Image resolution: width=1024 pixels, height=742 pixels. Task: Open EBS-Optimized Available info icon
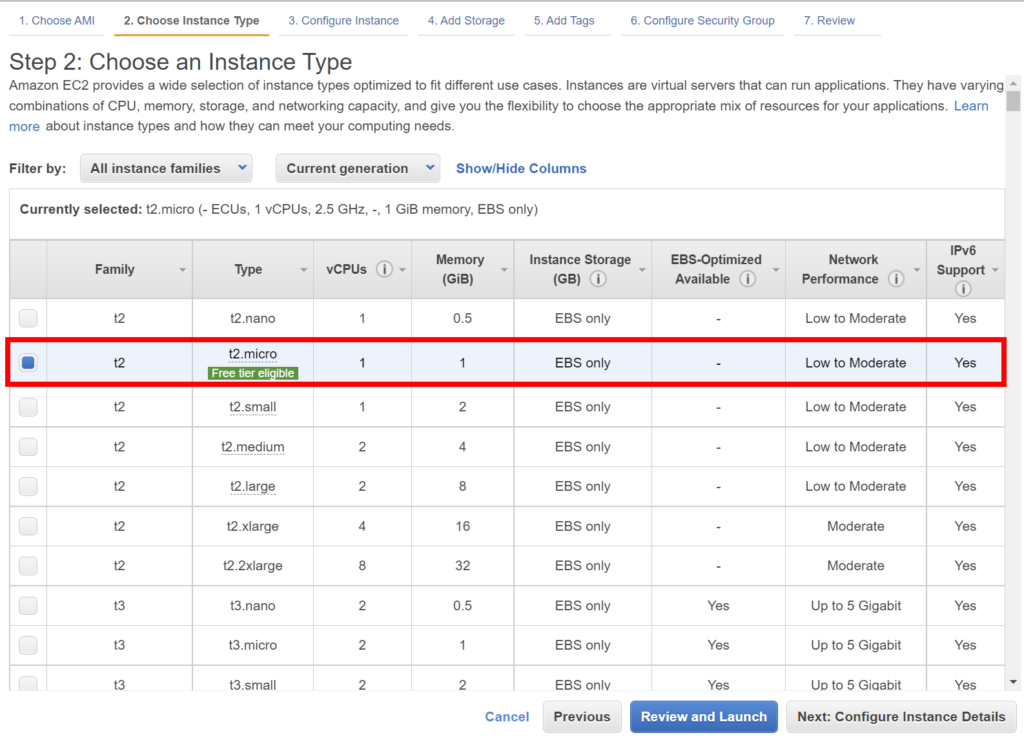(x=748, y=279)
